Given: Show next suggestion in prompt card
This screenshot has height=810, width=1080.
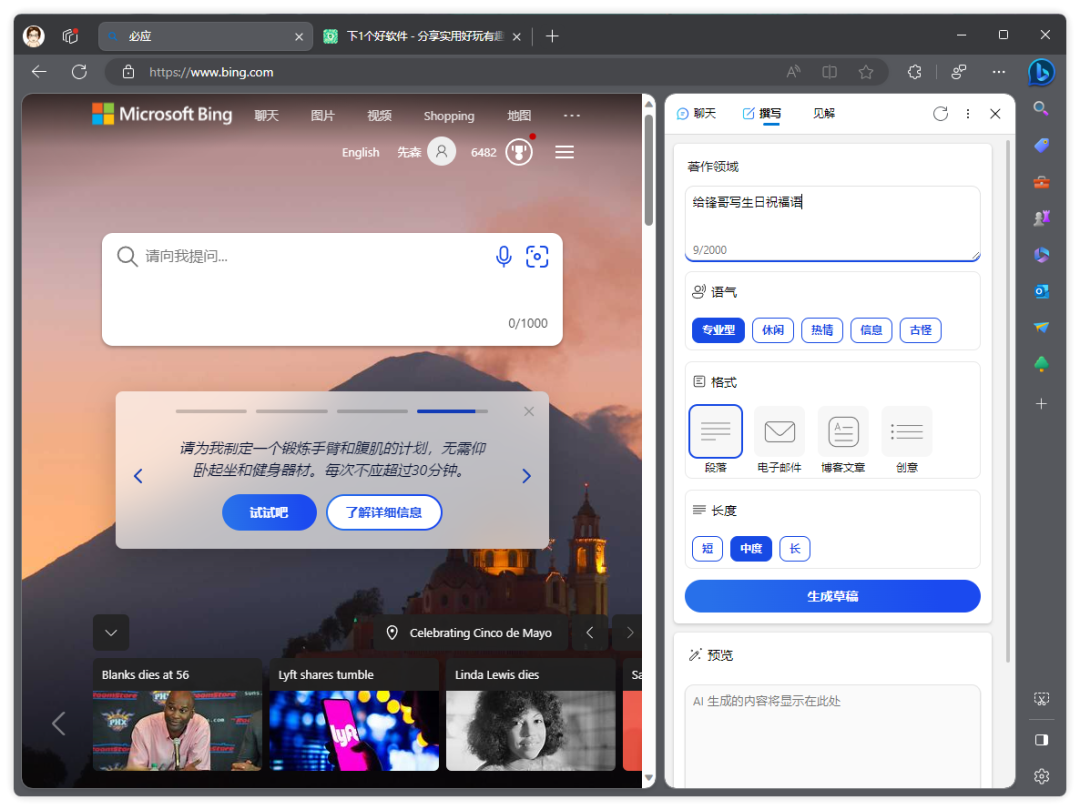Looking at the screenshot, I should click(x=526, y=476).
